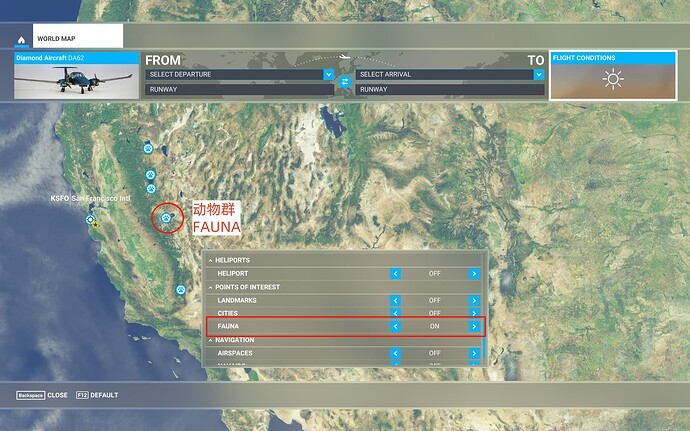
Task: Click the KSFO San Francisco Intl airport marker
Action: click(90, 219)
